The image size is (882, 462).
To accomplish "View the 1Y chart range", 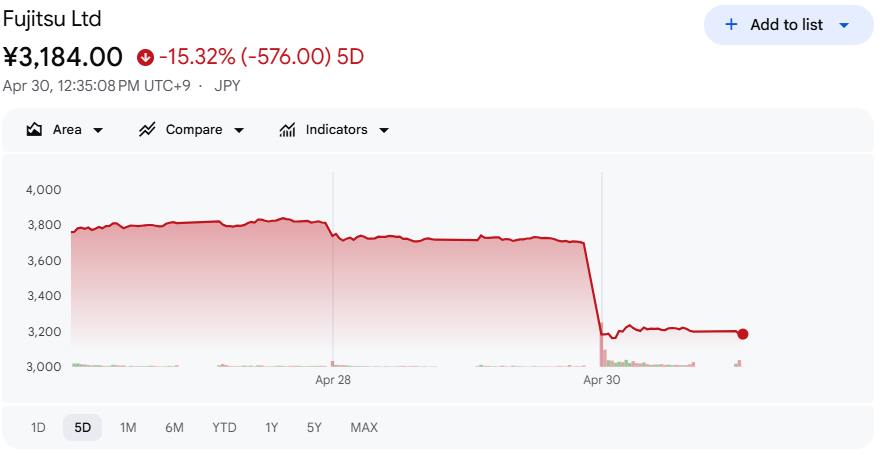I will click(x=271, y=428).
